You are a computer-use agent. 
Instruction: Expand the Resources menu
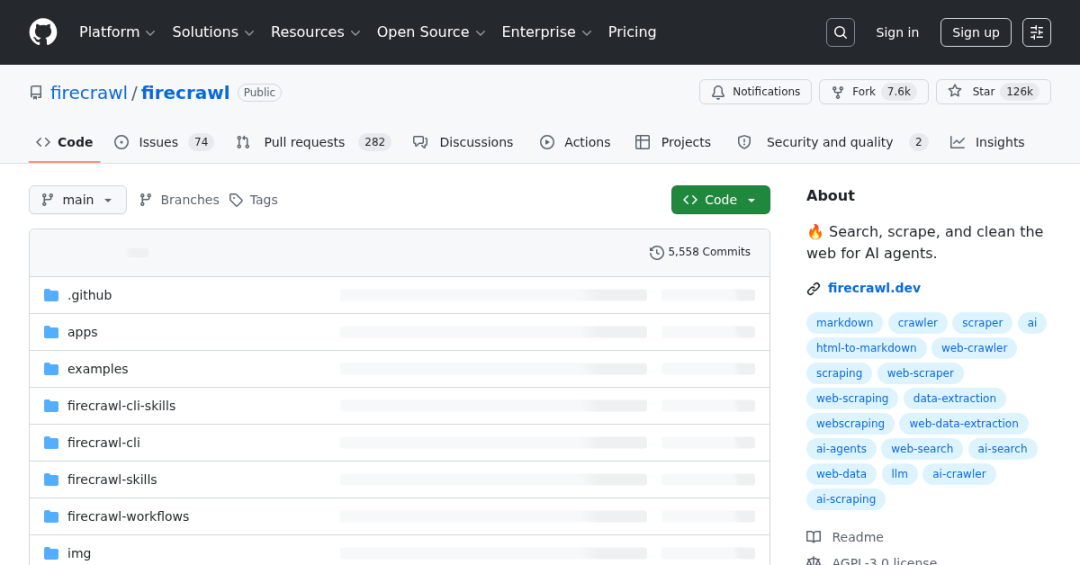[x=315, y=32]
